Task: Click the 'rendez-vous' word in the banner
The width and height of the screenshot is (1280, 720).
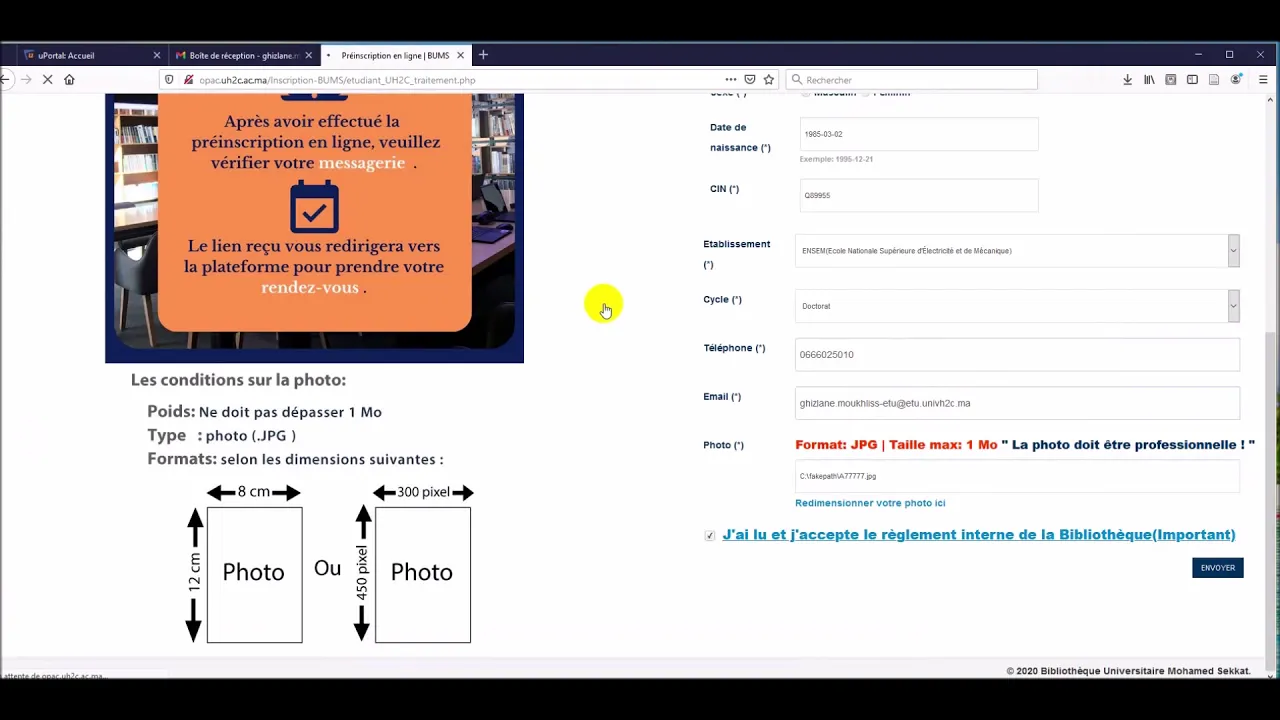Action: pos(310,288)
